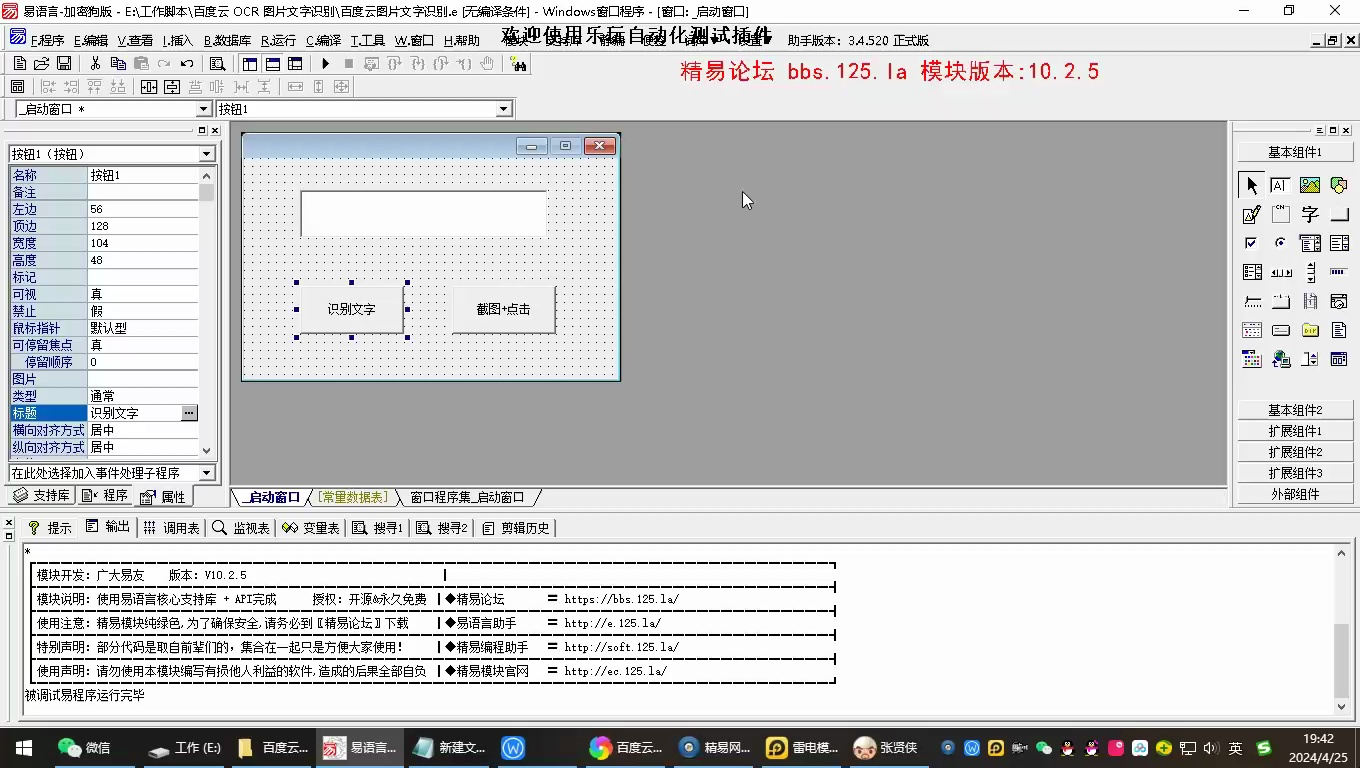Select the hyperlink globe component icon
The image size is (1360, 768).
tap(1281, 359)
